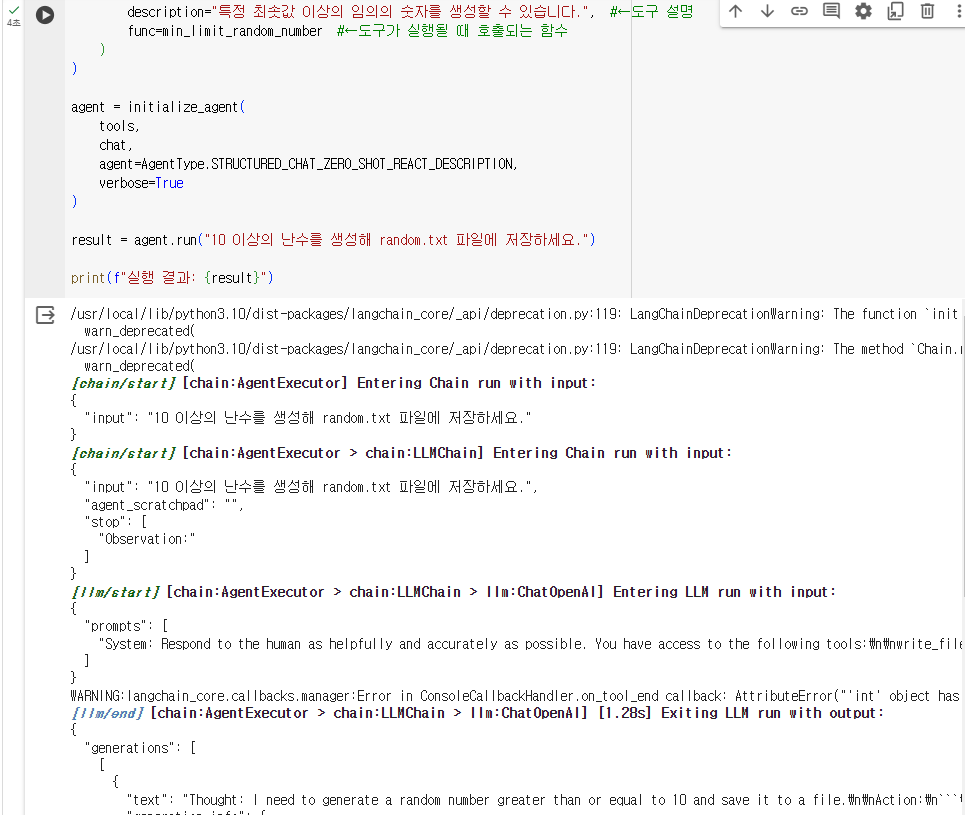The width and height of the screenshot is (965, 815).
Task: Click green execution checkmark status
Action: coord(14,10)
